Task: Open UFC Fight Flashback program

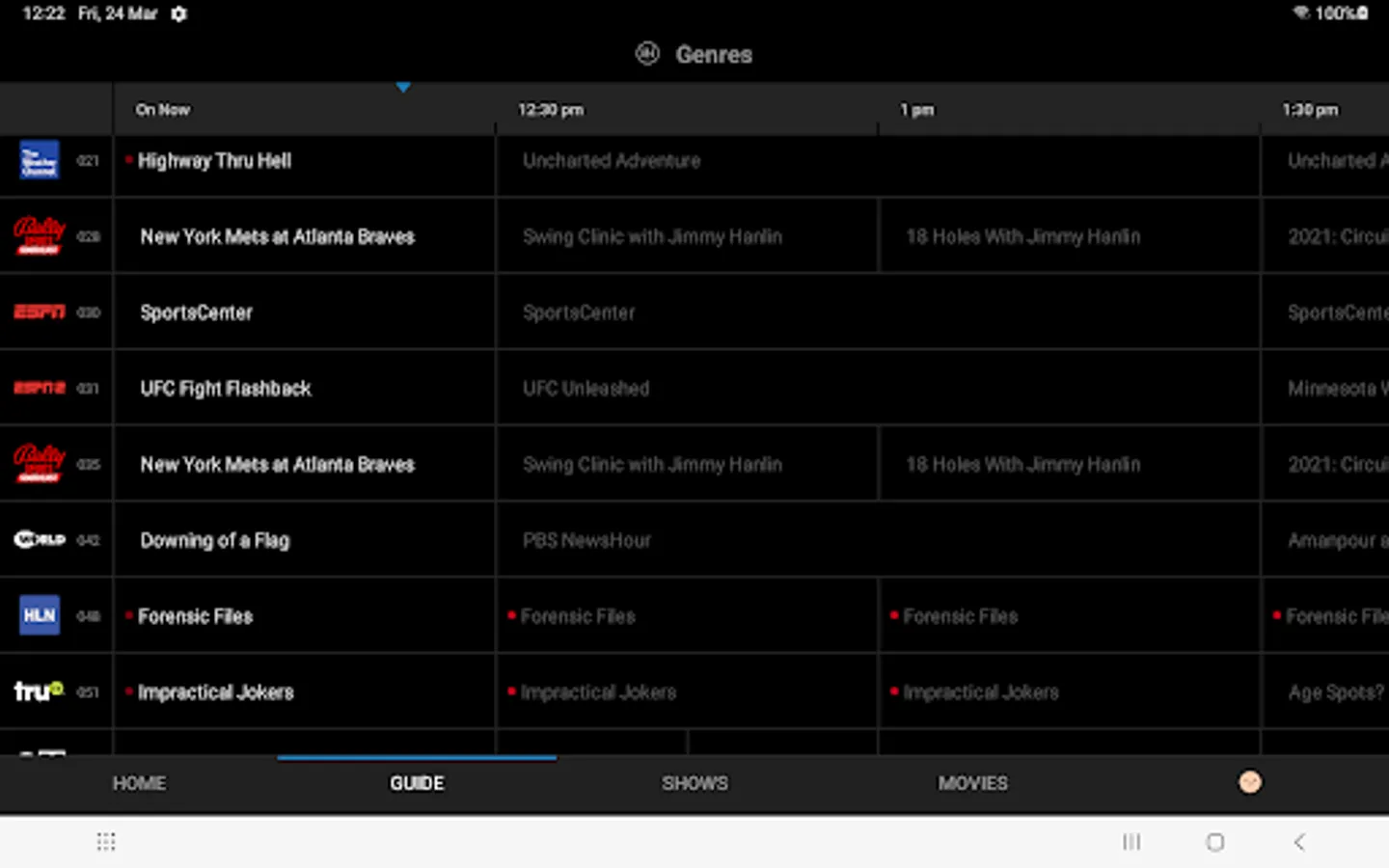Action: 305,389
